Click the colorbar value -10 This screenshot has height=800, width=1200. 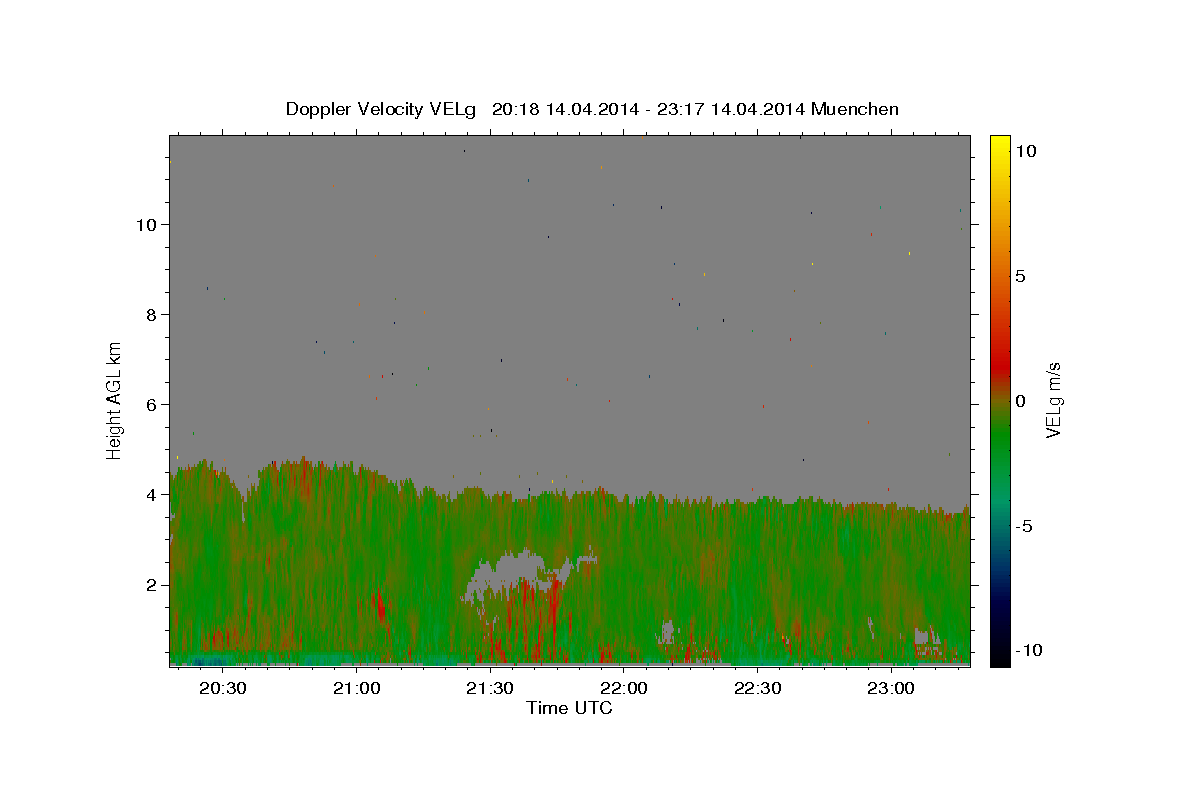coord(1029,651)
